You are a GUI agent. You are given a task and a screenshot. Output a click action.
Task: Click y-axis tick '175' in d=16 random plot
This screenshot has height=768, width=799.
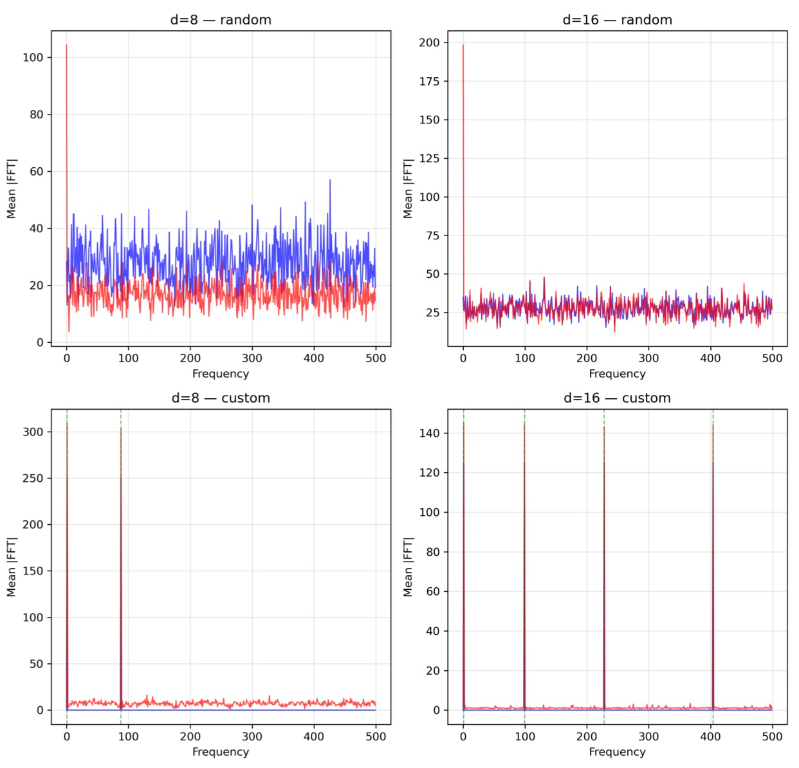[x=430, y=82]
